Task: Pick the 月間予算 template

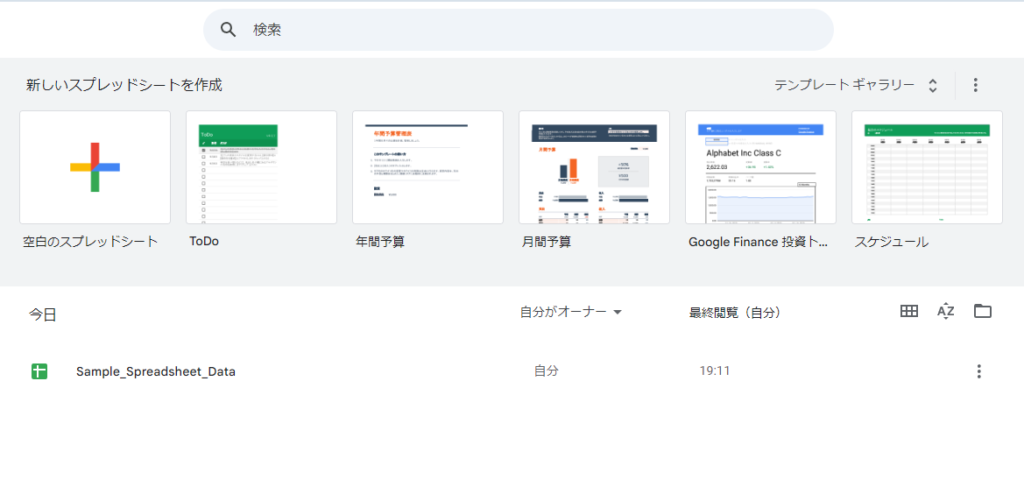Action: point(594,167)
